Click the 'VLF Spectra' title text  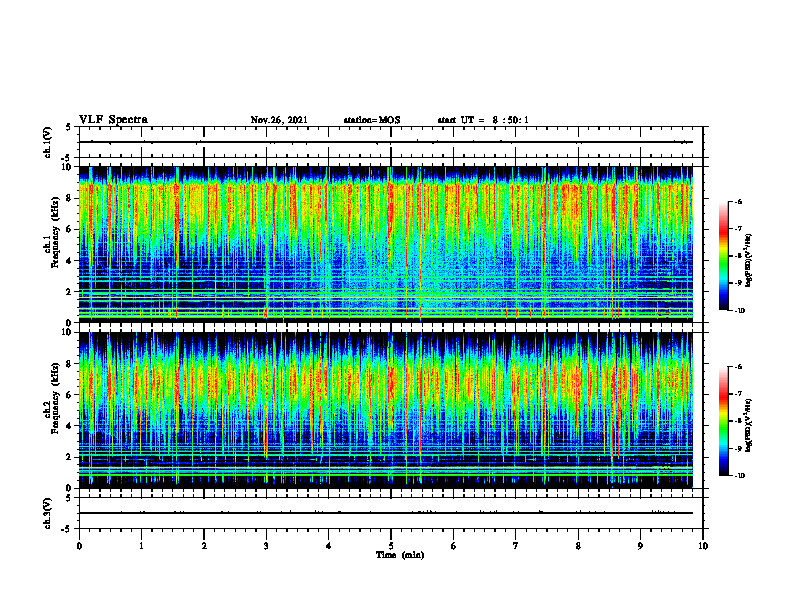[x=113, y=119]
